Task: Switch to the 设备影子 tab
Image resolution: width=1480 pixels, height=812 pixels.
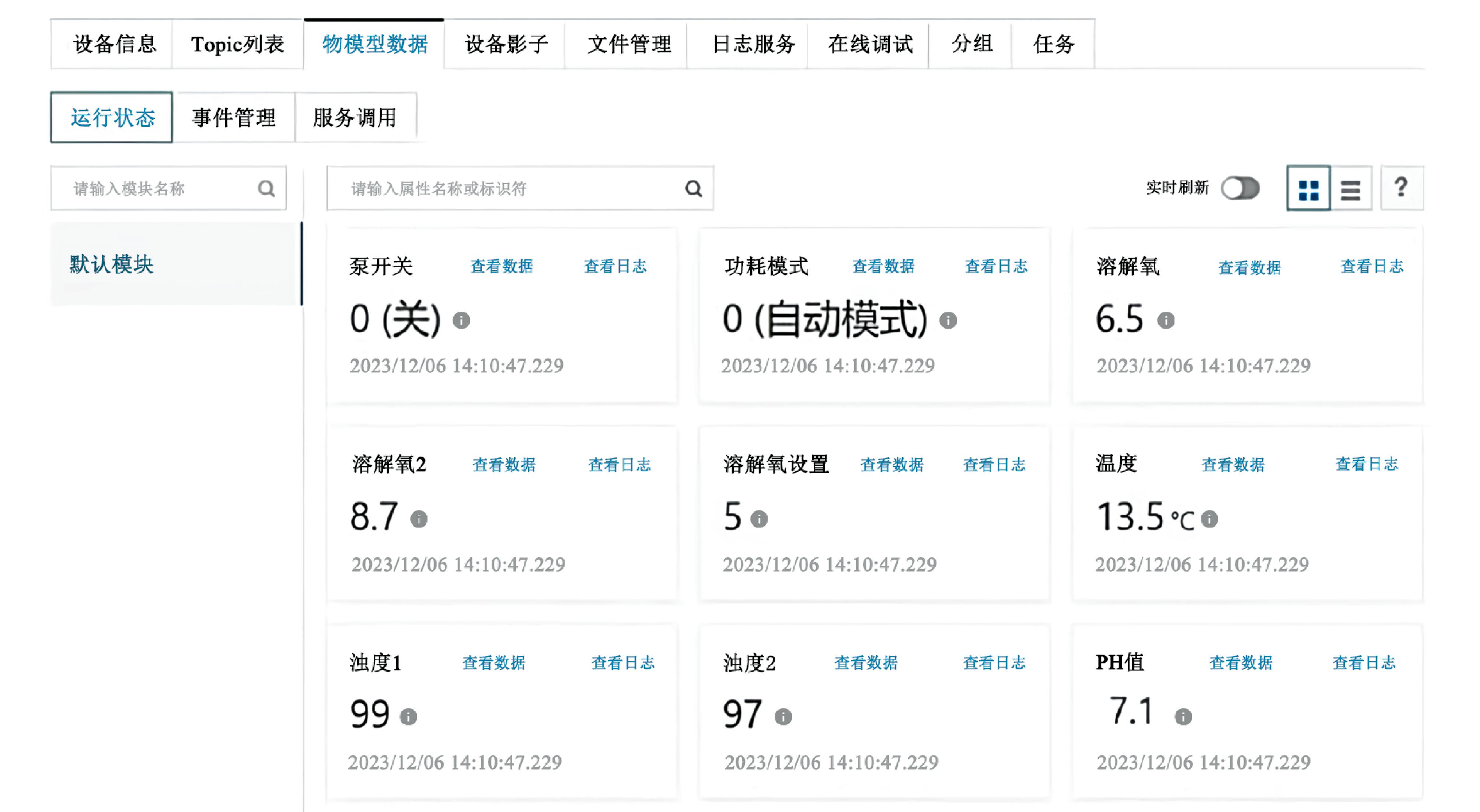Action: 505,44
